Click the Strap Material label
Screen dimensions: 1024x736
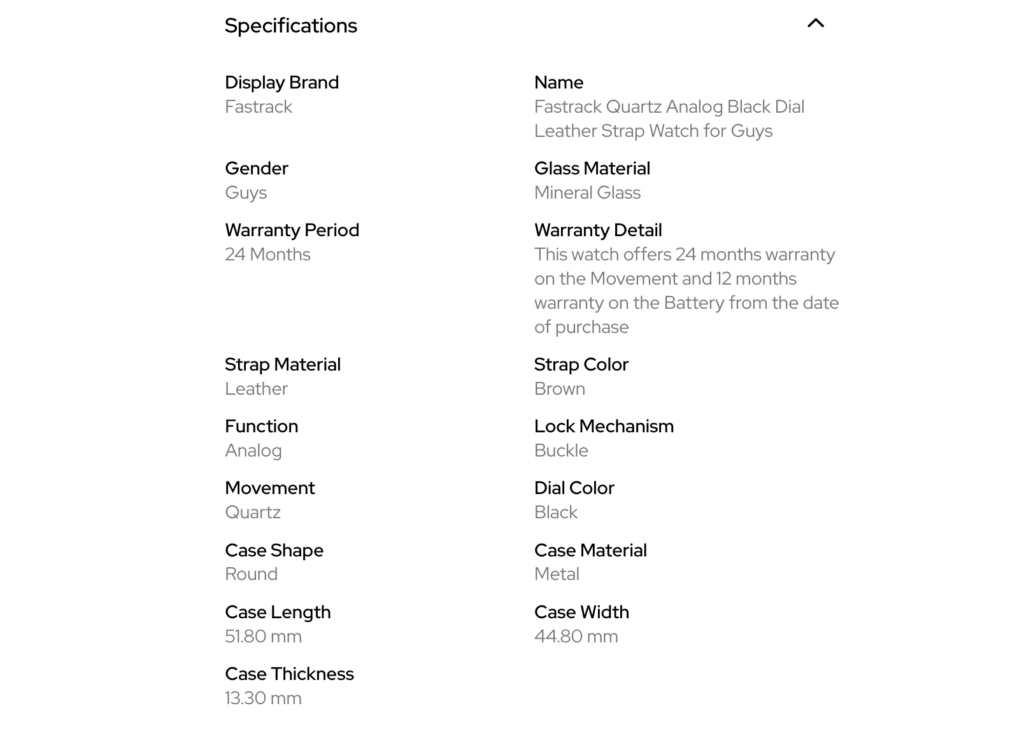click(282, 364)
